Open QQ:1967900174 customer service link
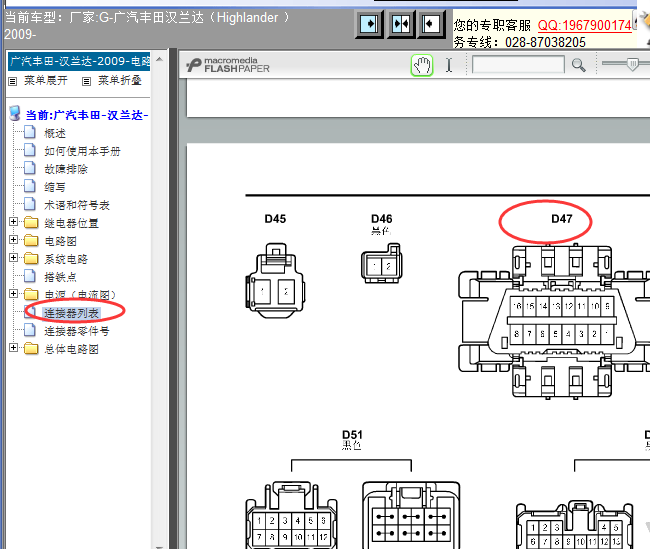The height and width of the screenshot is (549, 650). (585, 25)
